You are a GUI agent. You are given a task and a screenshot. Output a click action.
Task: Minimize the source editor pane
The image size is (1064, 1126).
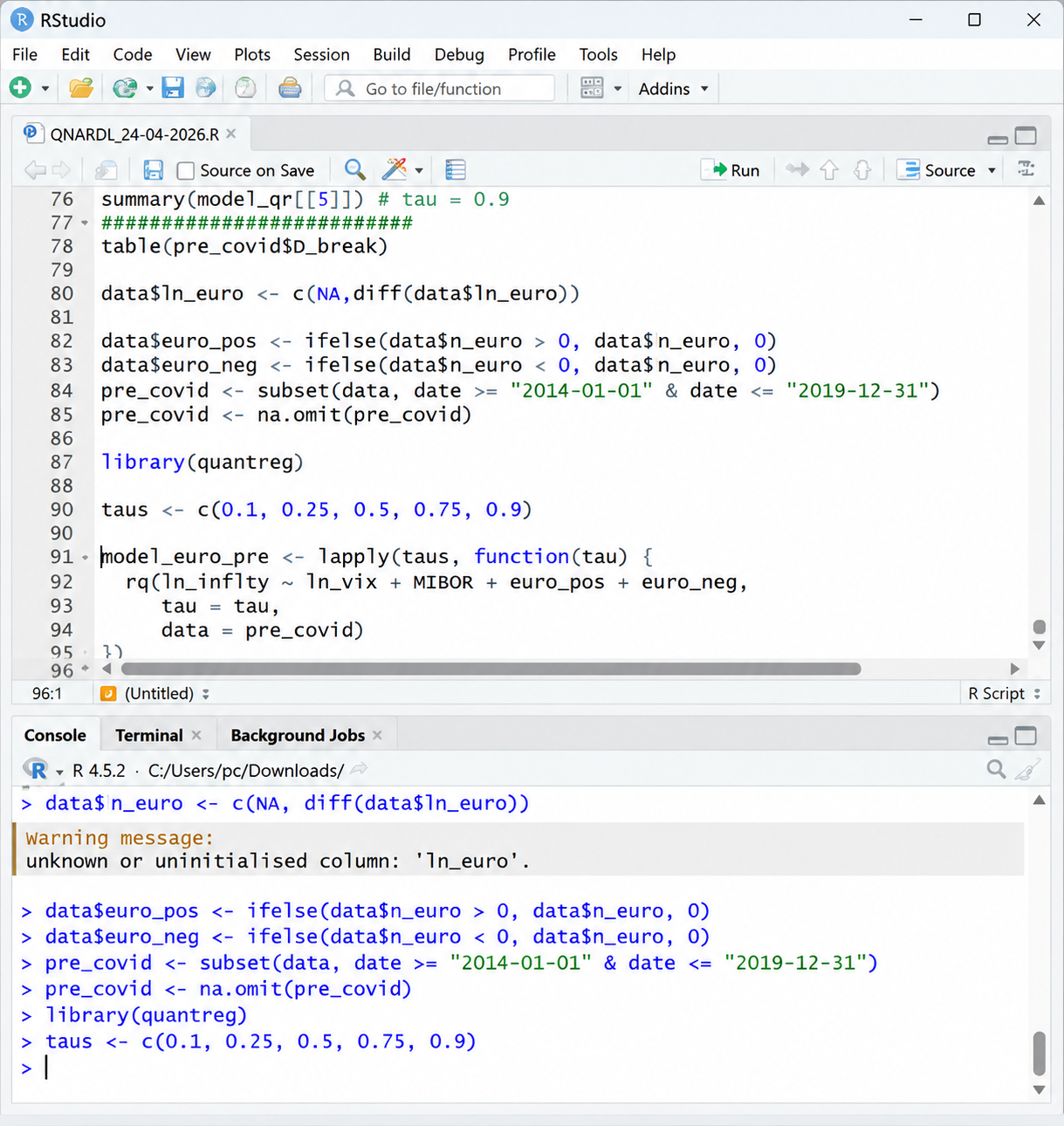(x=998, y=139)
